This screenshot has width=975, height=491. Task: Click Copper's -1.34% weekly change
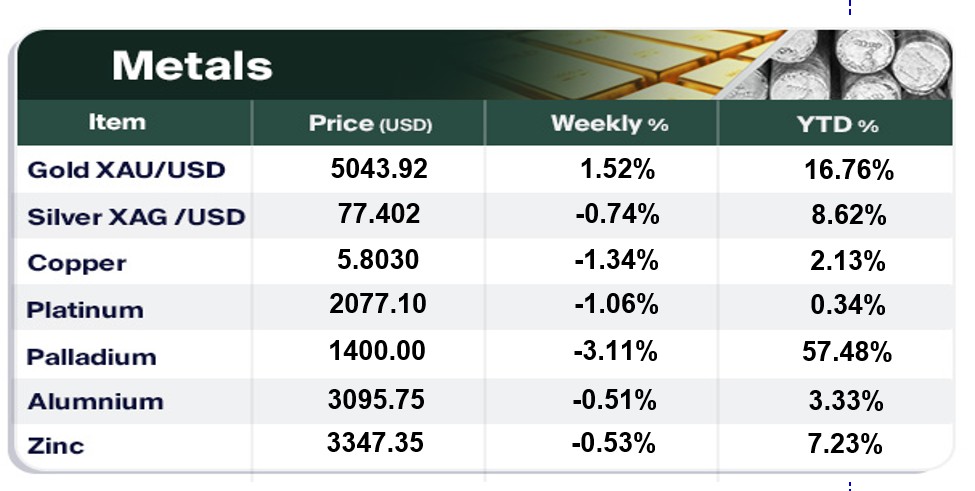[x=615, y=262]
